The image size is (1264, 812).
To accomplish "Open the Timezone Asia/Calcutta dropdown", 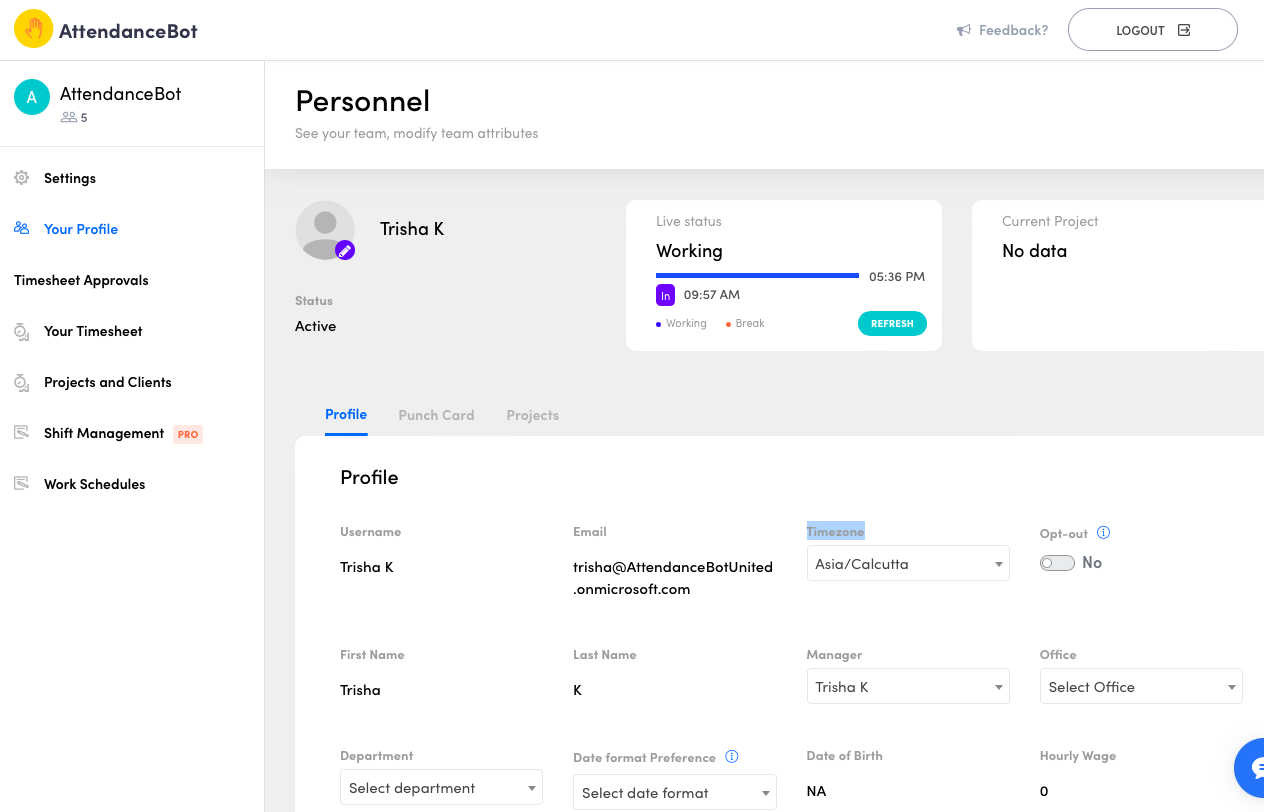I will [908, 563].
